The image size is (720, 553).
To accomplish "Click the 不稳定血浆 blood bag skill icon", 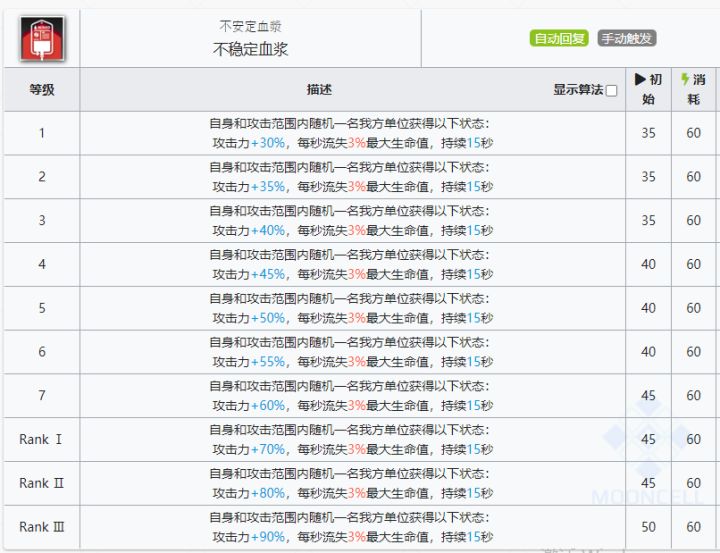I will point(42,39).
